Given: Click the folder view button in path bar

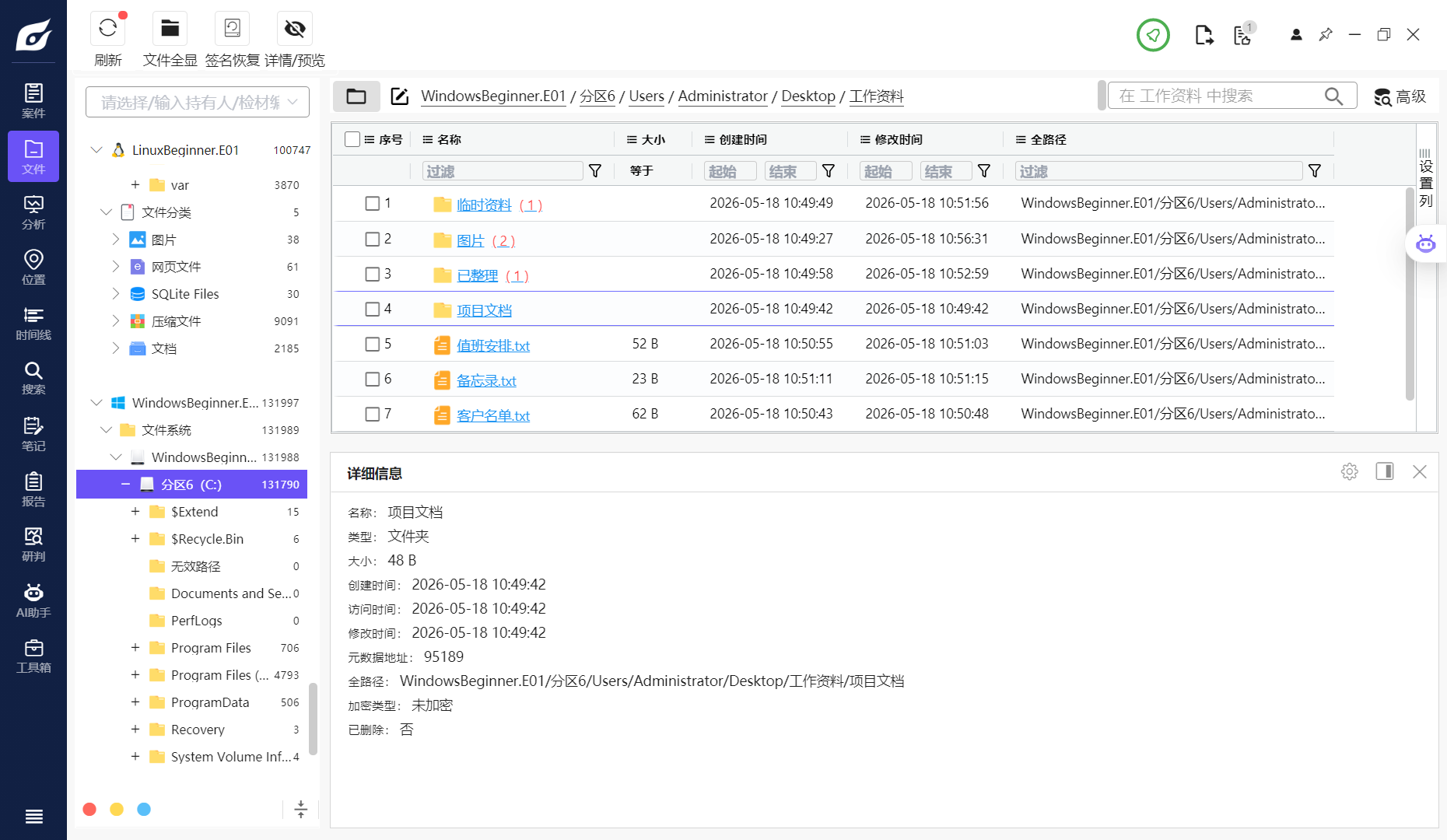Looking at the screenshot, I should tap(356, 96).
